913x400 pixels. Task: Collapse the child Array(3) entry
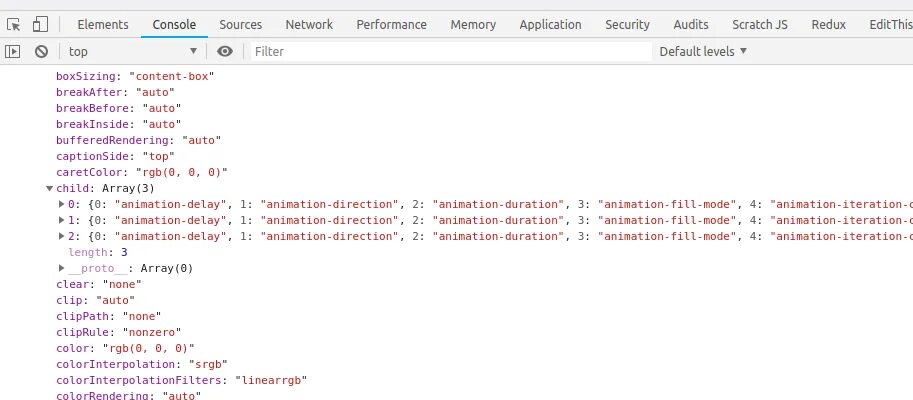[50, 188]
